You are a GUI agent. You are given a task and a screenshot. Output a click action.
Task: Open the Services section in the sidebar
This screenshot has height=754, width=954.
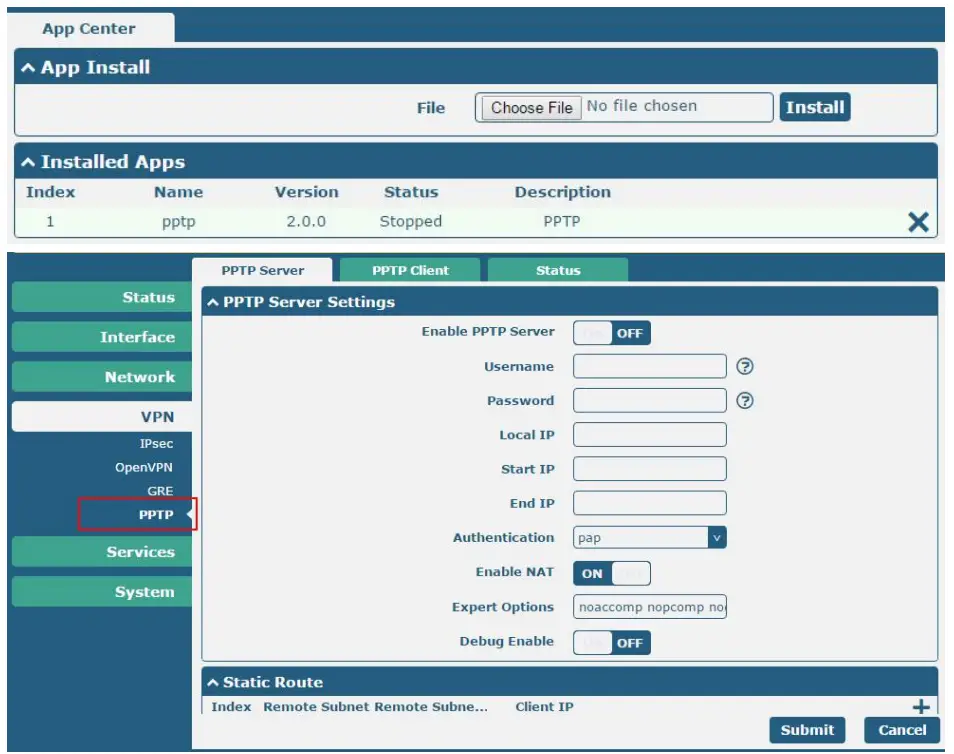[140, 551]
